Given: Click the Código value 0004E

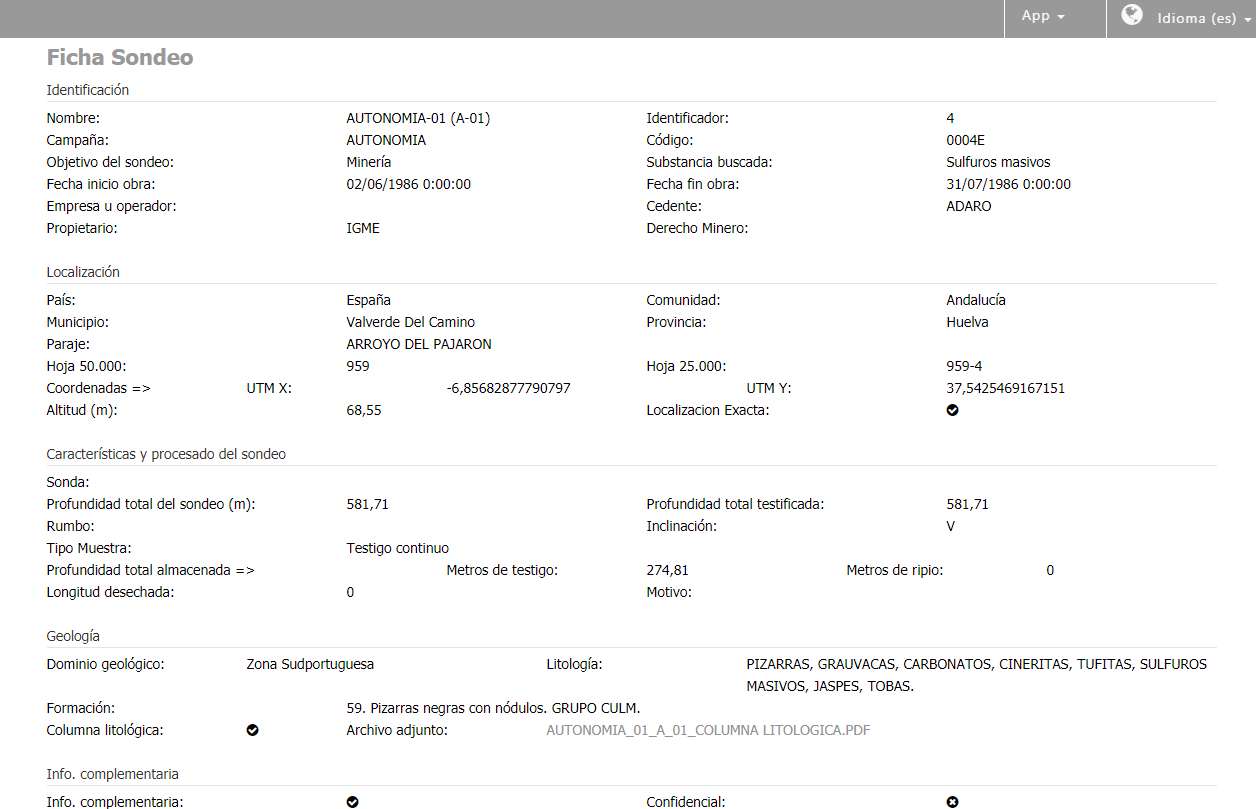Looking at the screenshot, I should 965,140.
